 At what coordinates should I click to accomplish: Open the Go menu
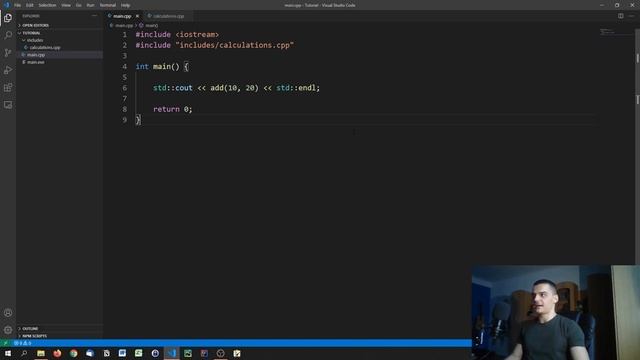click(78, 5)
